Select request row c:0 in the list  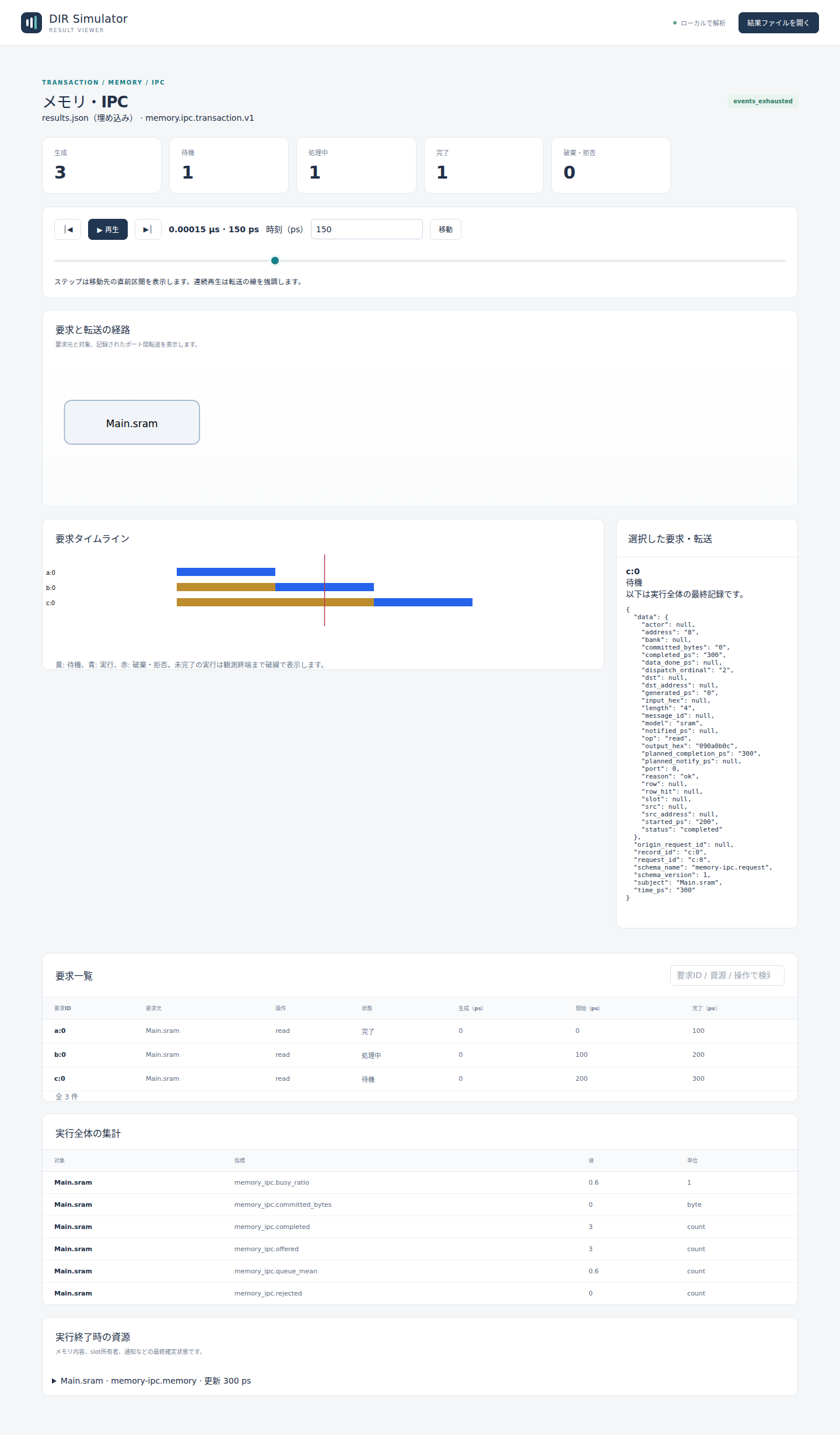pyautogui.click(x=420, y=1079)
